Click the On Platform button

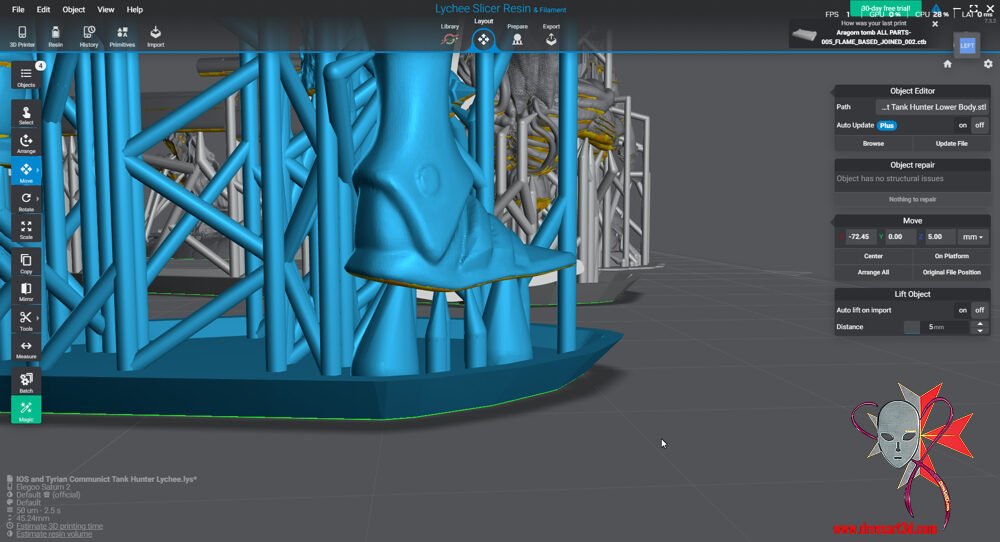click(x=951, y=256)
